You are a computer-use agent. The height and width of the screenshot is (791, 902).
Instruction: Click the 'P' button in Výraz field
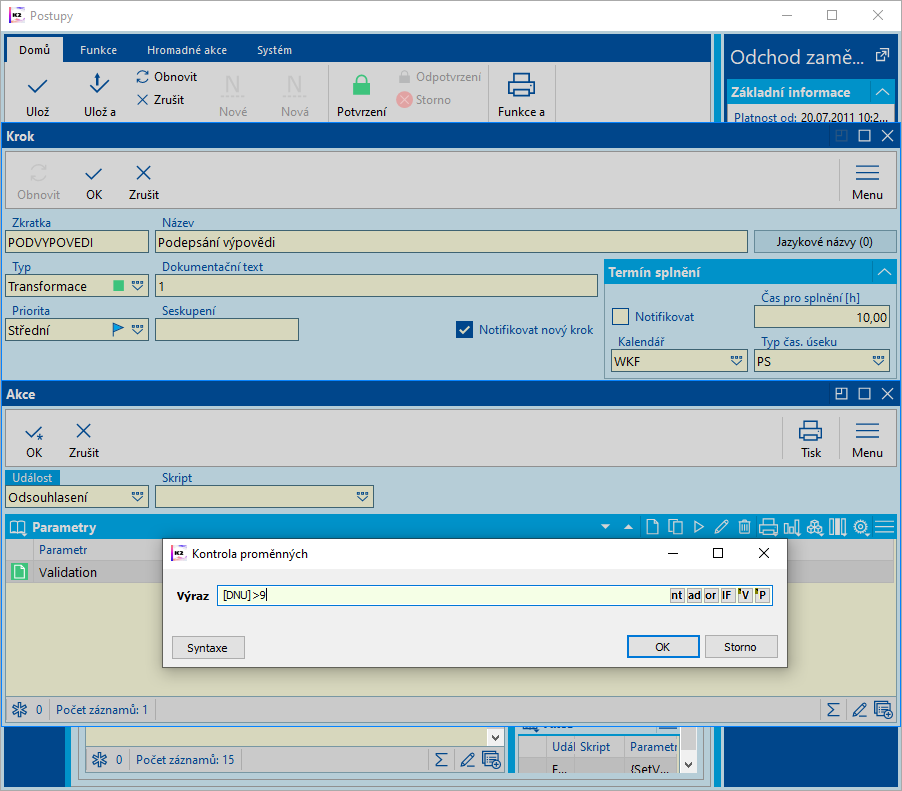pyautogui.click(x=762, y=595)
